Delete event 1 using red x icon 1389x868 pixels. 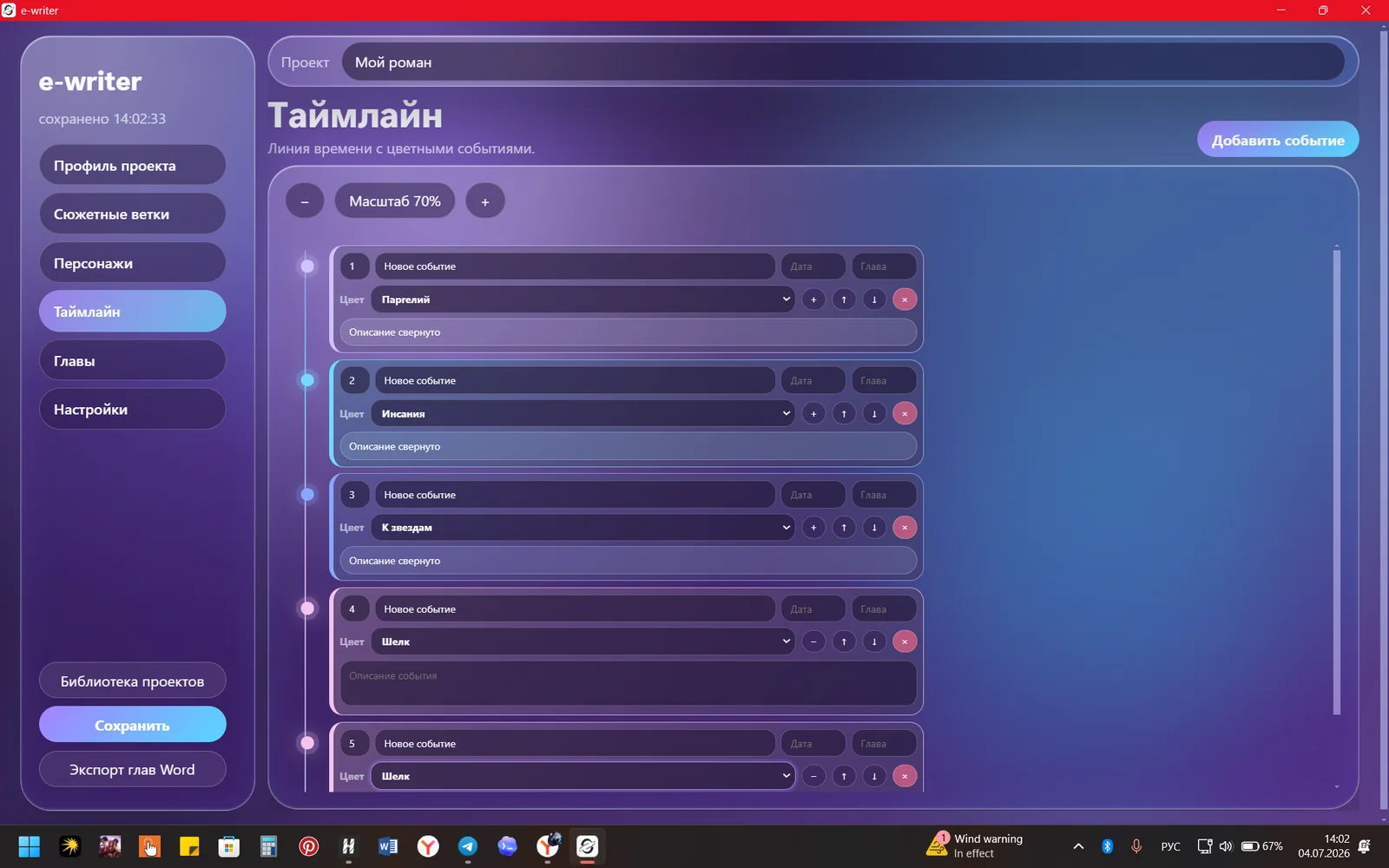tap(905, 299)
